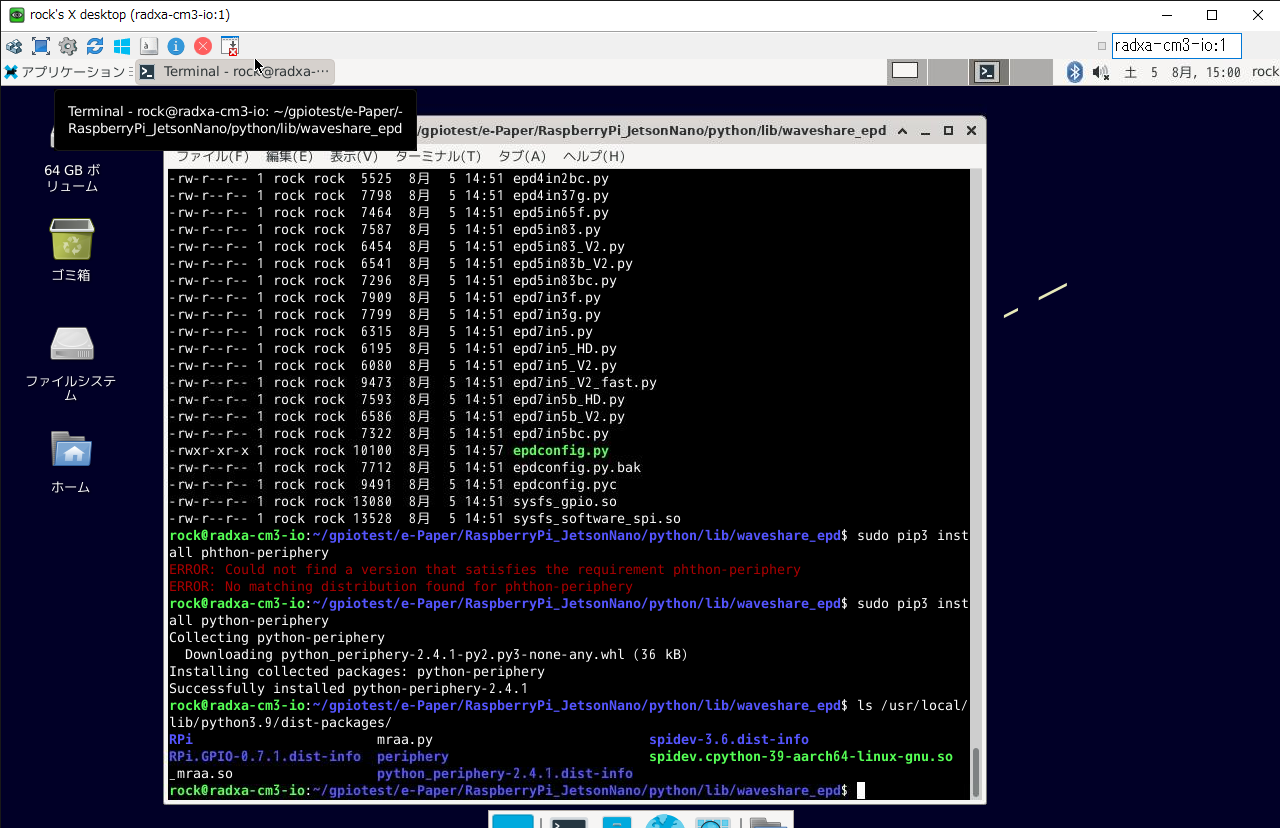Click the python_periphery-2.4.1.dist-info entry
The width and height of the screenshot is (1280, 828).
[505, 774]
